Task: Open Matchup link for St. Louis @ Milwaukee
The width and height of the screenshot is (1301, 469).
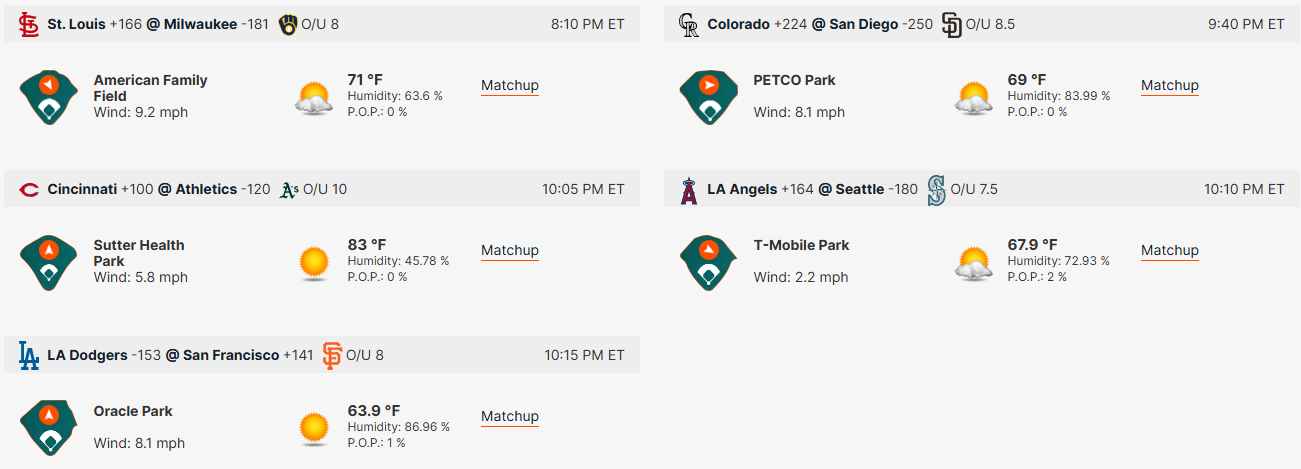Action: [510, 86]
